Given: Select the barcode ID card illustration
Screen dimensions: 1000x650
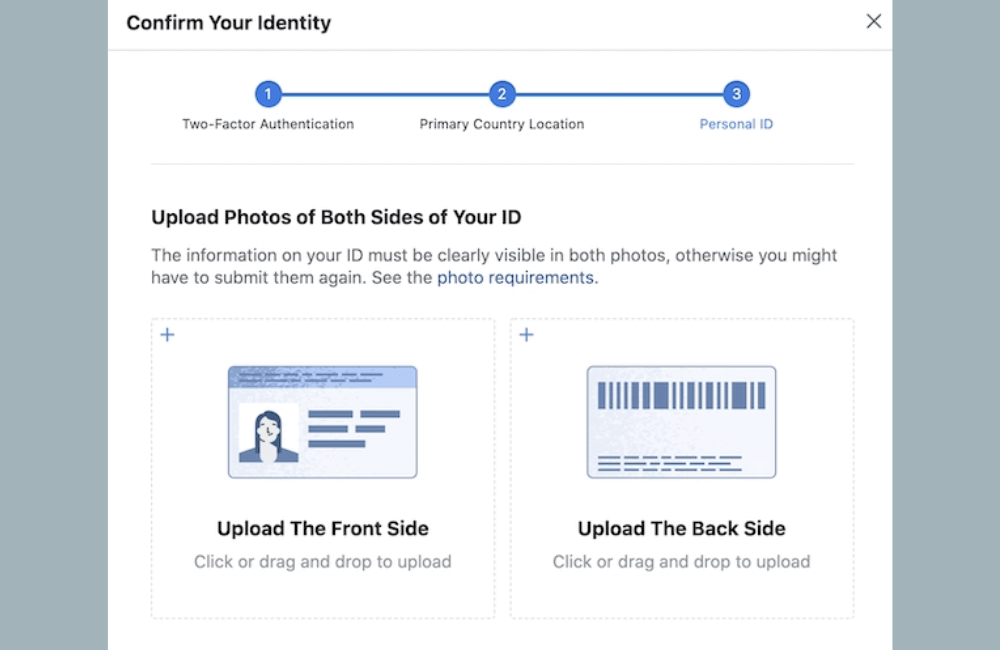Looking at the screenshot, I should coord(681,421).
